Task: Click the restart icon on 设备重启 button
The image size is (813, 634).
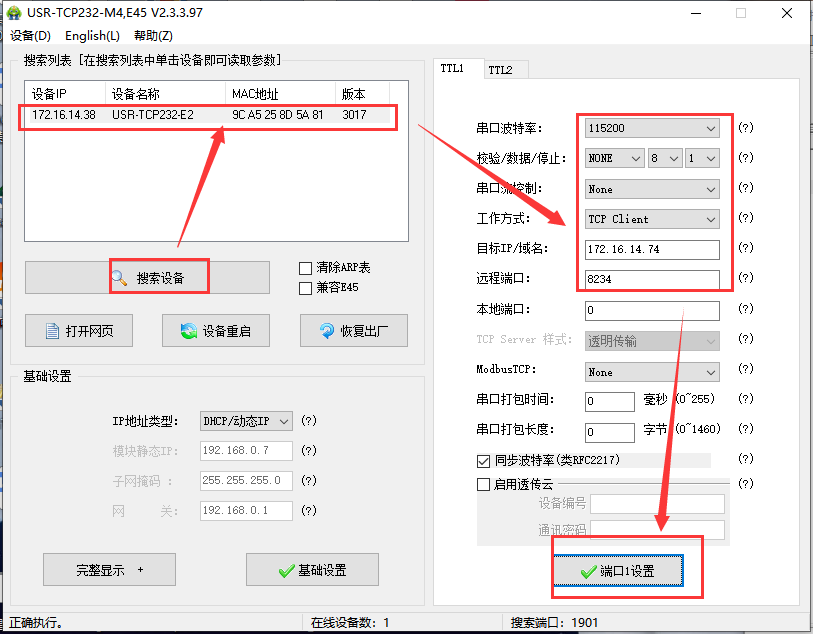Action: (x=188, y=331)
